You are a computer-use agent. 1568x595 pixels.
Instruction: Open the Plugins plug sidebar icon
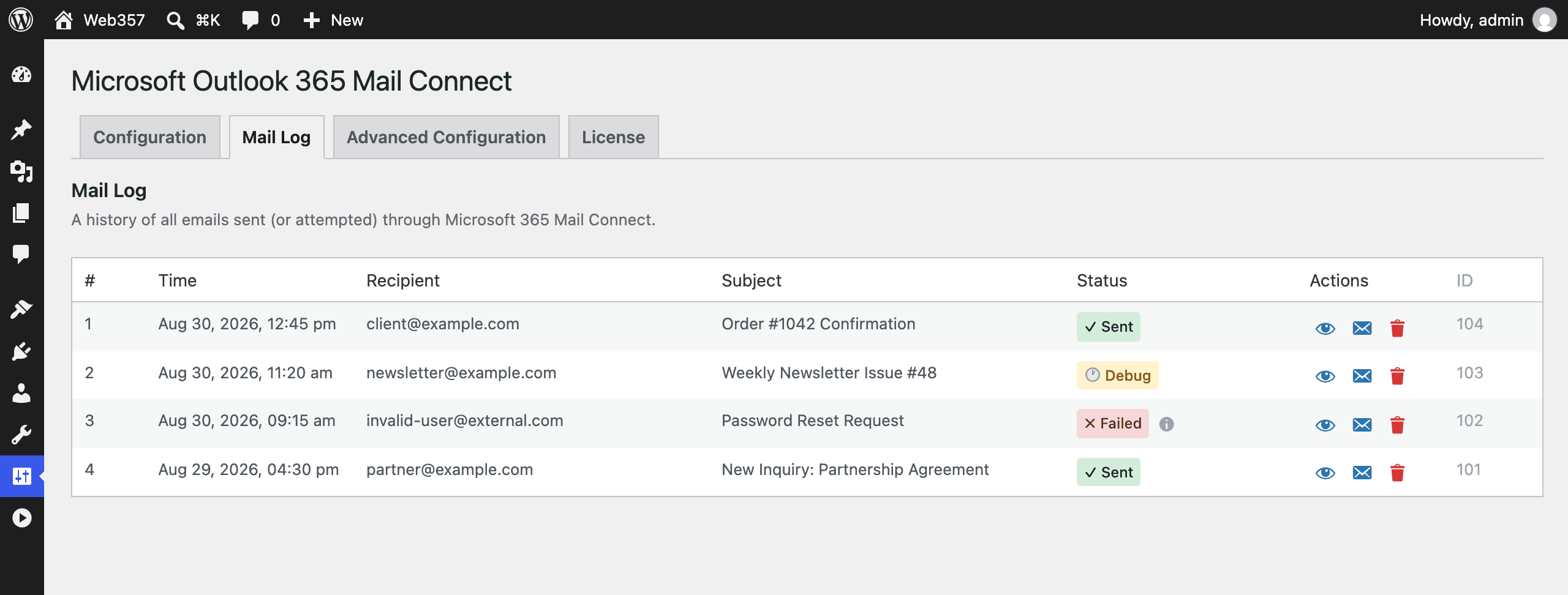21,351
